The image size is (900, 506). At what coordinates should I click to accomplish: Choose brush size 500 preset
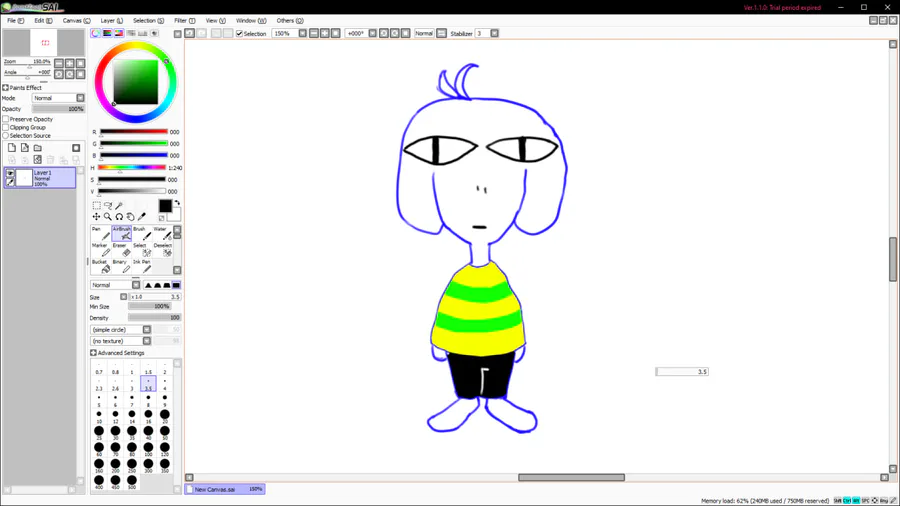(x=132, y=483)
